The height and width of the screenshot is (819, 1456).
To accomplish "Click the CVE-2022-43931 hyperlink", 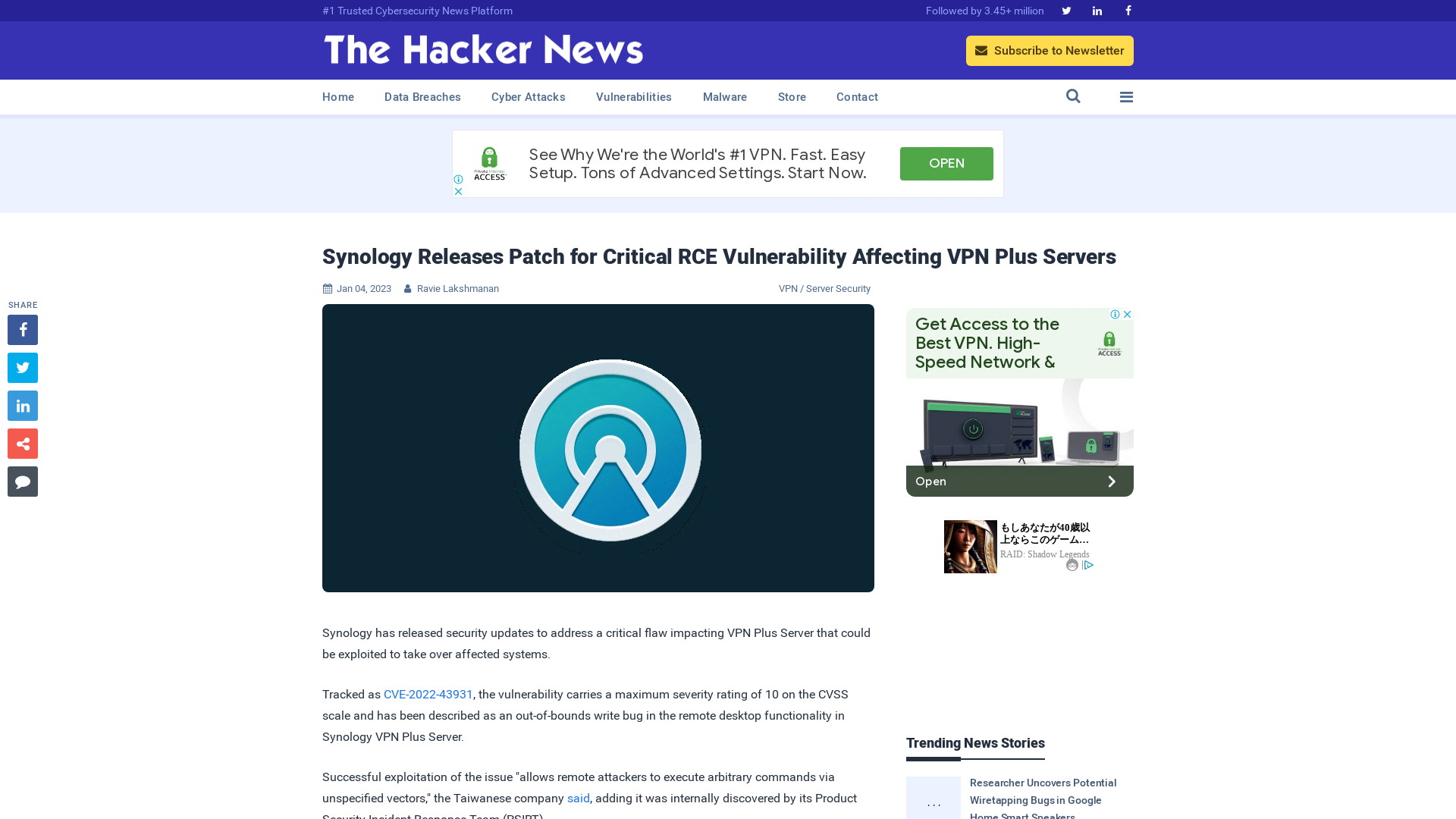I will tap(428, 694).
